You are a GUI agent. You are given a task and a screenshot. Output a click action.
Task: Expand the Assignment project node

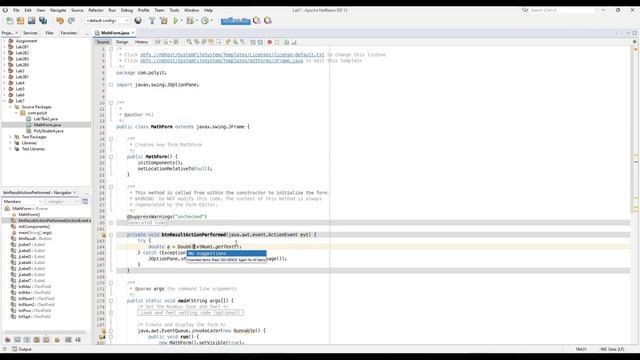click(4, 41)
